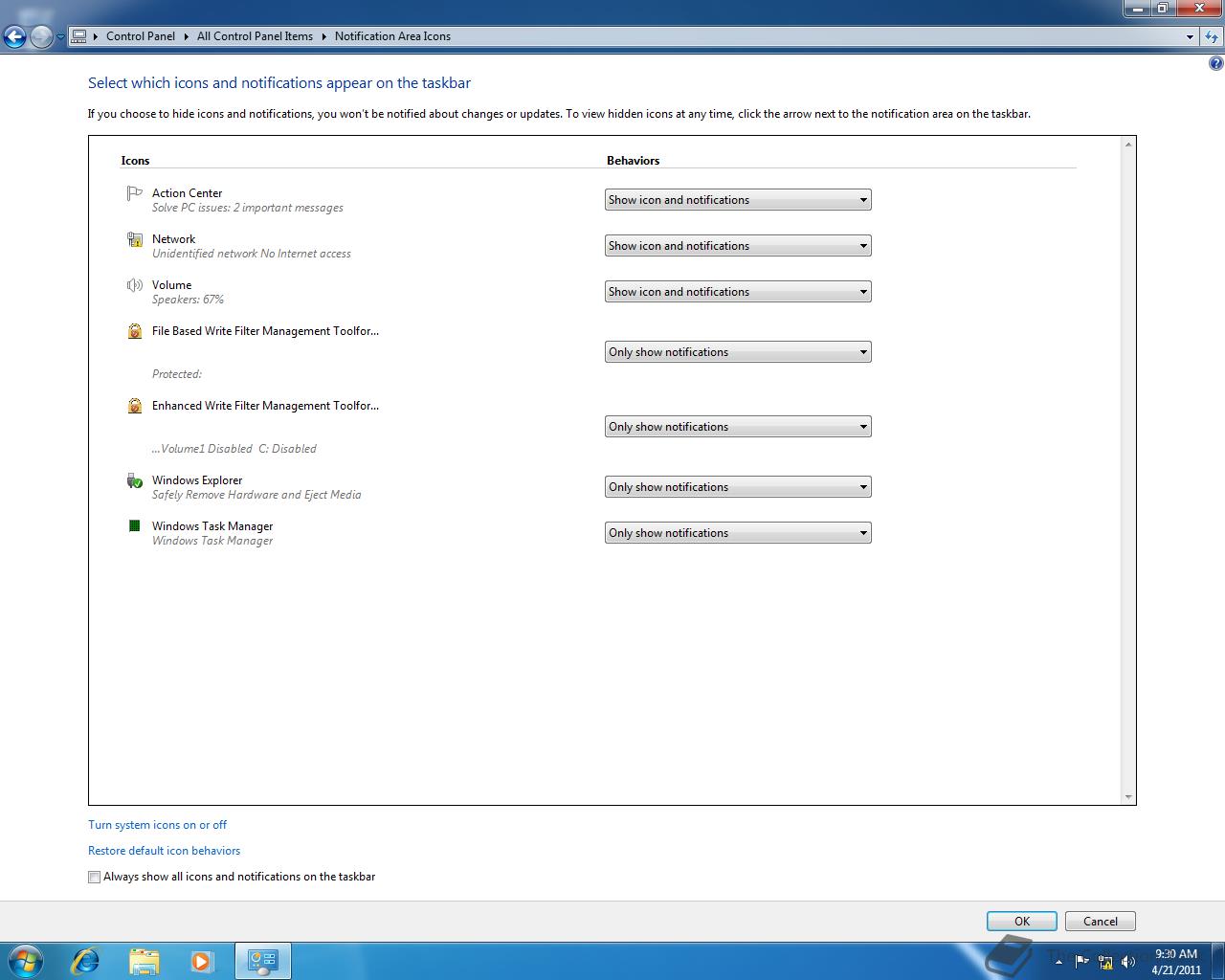Click All Control Panel Items breadcrumb
Image resolution: width=1225 pixels, height=980 pixels.
(255, 36)
